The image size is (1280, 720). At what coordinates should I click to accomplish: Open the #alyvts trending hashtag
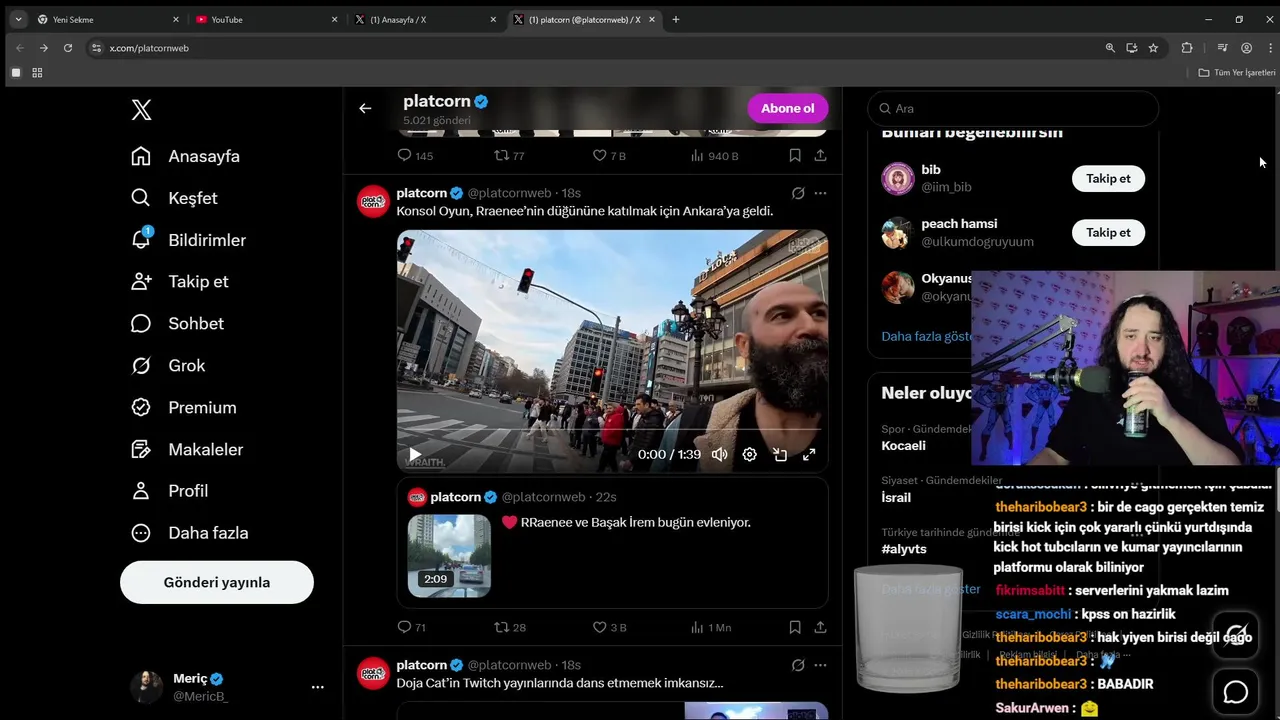click(904, 549)
